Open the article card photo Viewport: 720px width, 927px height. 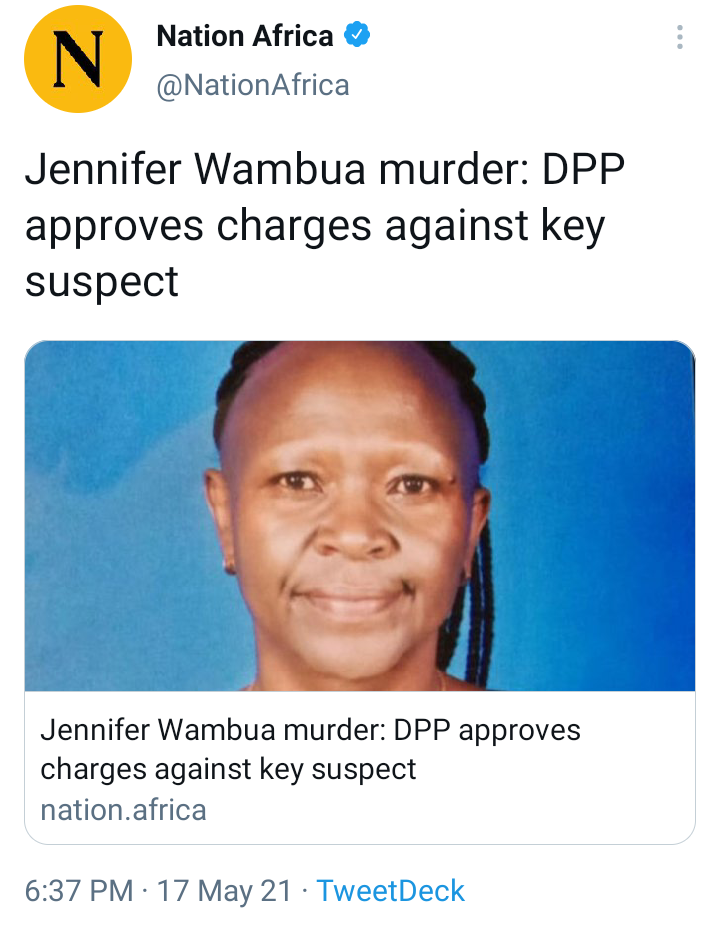(360, 516)
